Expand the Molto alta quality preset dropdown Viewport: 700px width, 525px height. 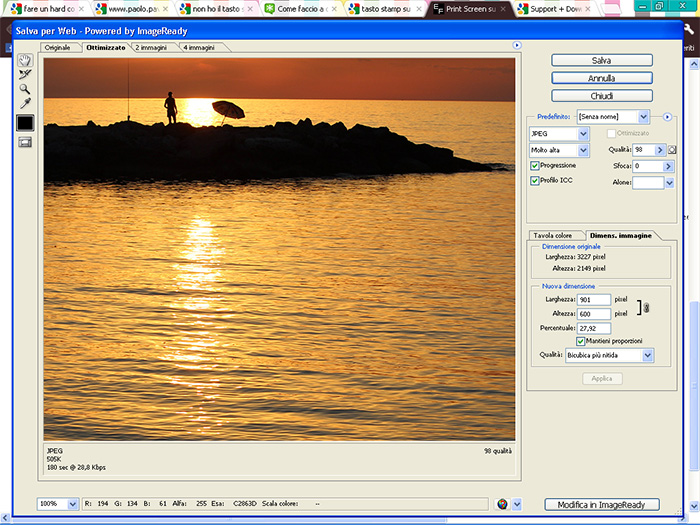click(x=559, y=150)
